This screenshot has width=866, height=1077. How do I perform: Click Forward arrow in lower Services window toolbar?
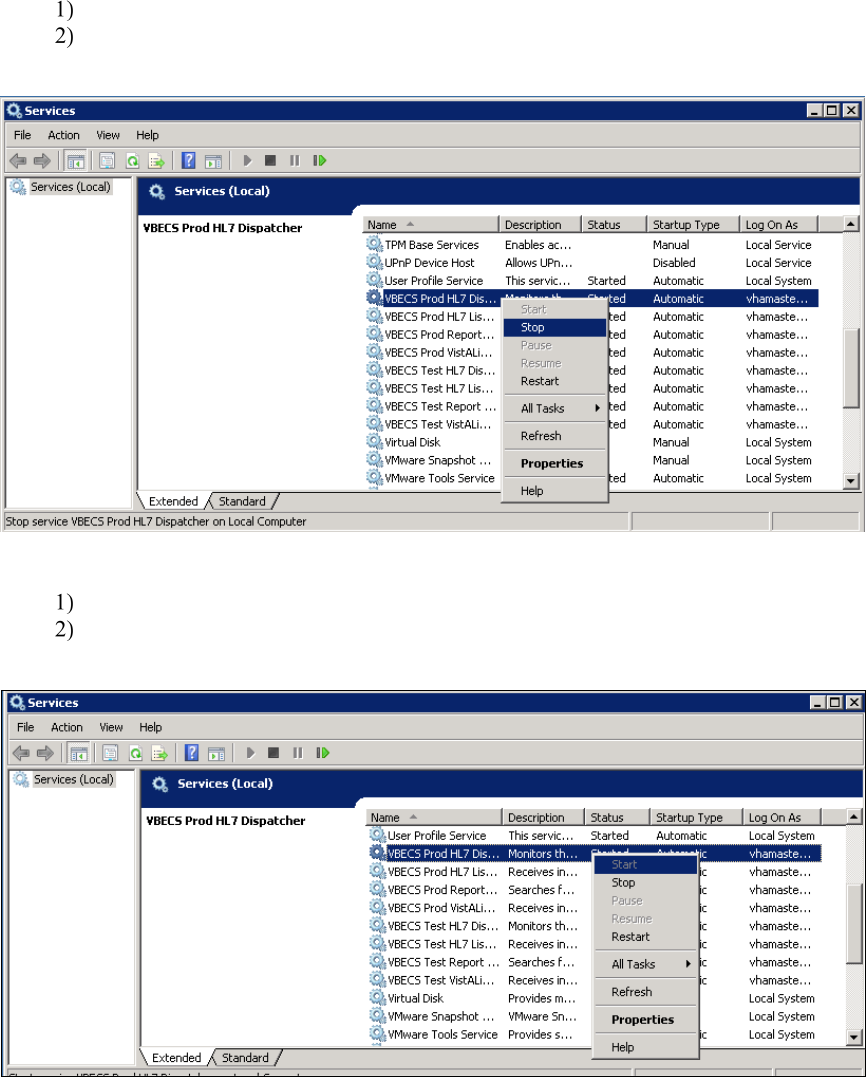click(45, 753)
